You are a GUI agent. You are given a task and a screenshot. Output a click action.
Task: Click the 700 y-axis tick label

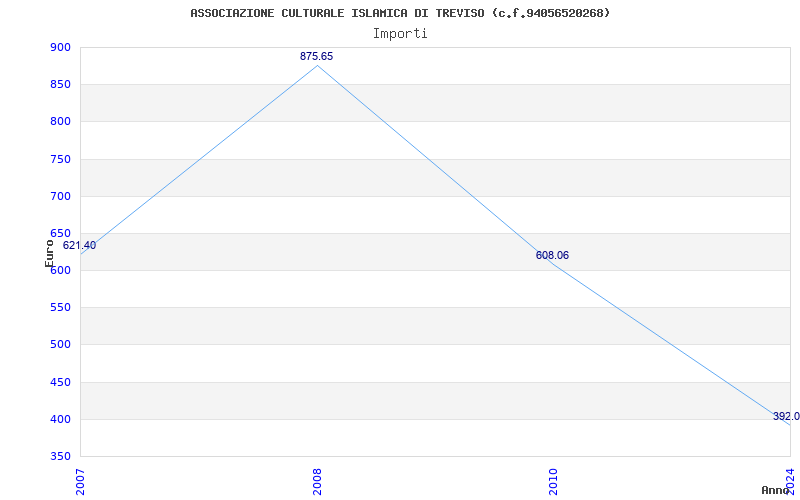pyautogui.click(x=60, y=196)
